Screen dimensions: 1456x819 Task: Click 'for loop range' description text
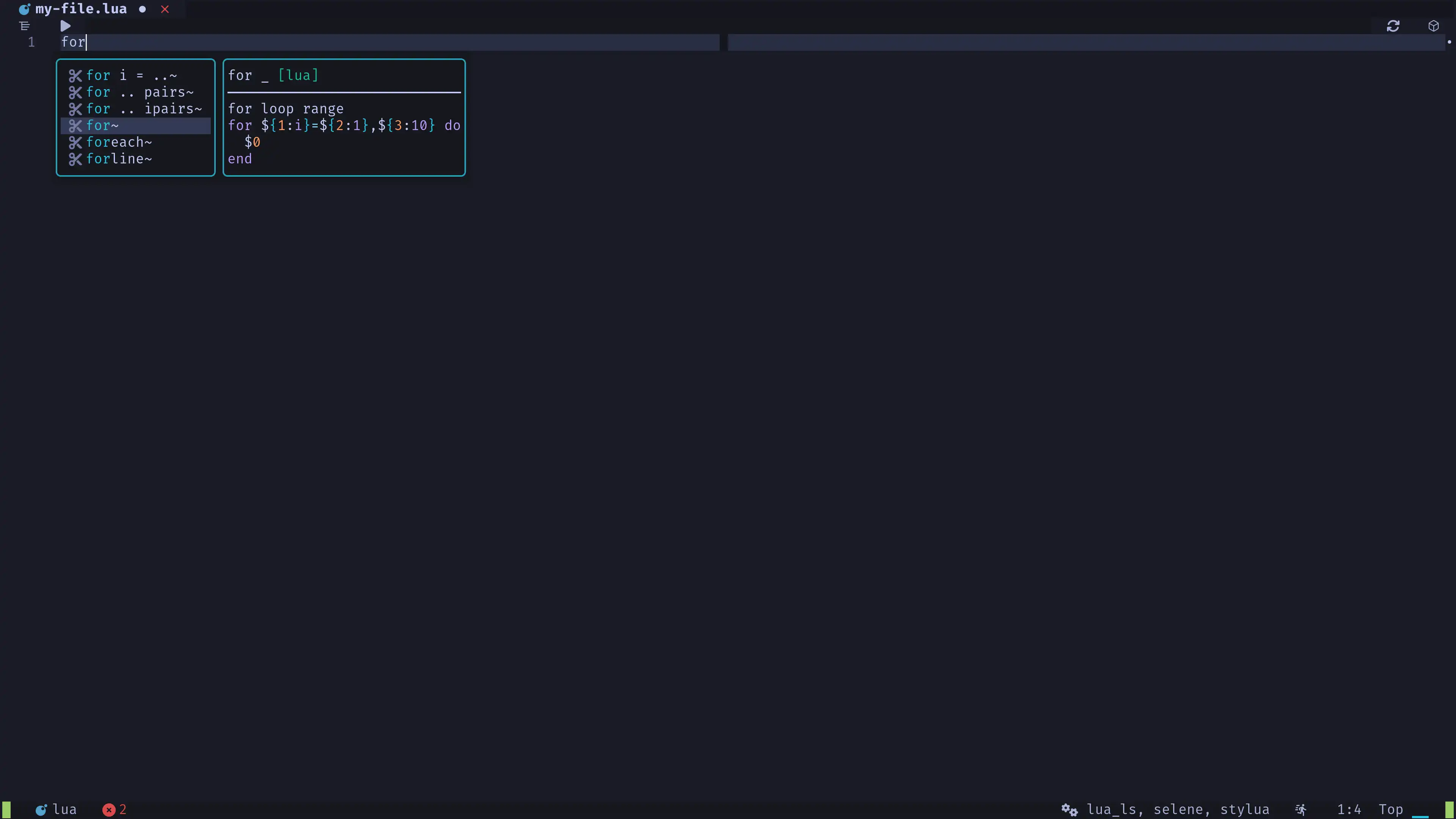[x=286, y=108]
